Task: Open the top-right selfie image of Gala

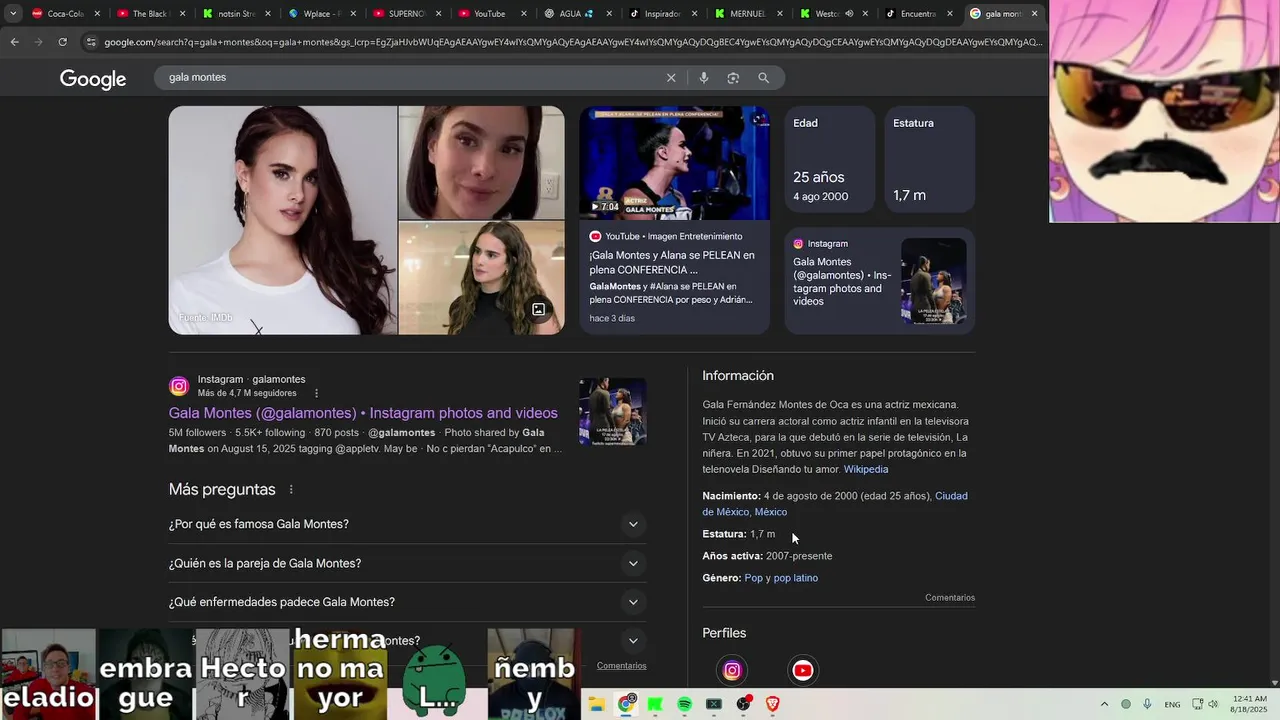Action: point(481,162)
